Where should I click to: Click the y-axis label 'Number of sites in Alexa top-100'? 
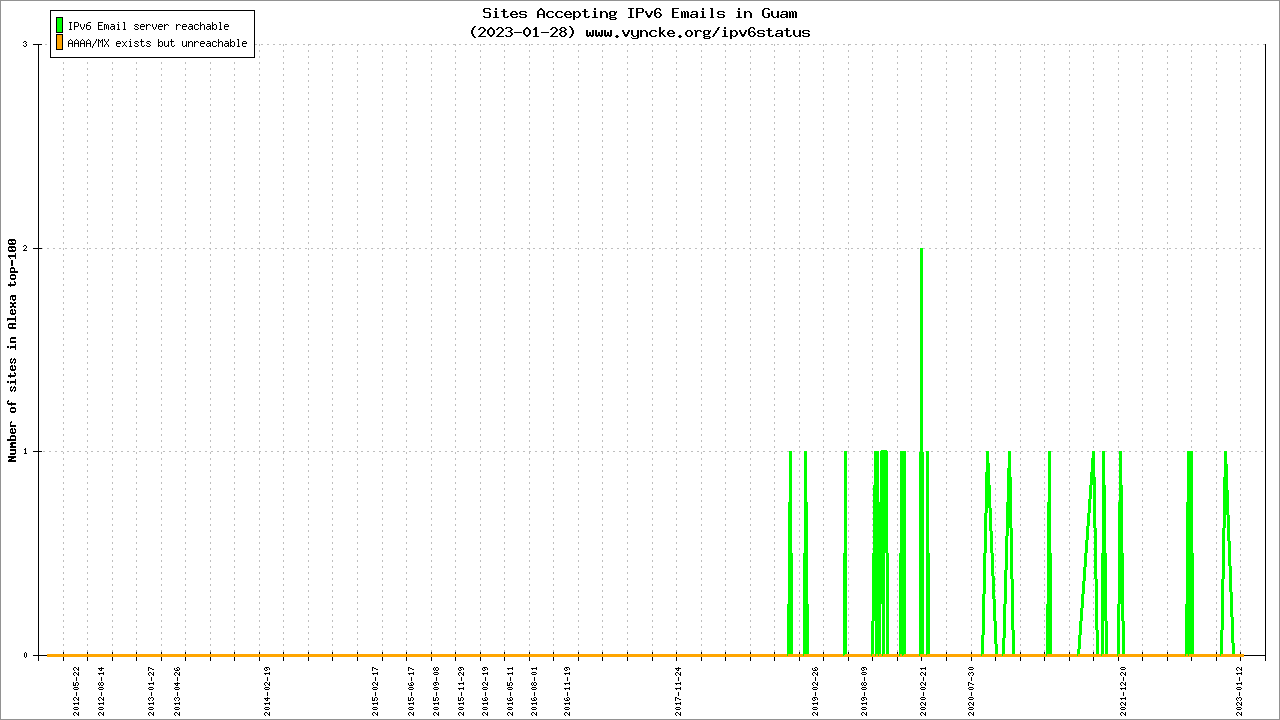13,350
